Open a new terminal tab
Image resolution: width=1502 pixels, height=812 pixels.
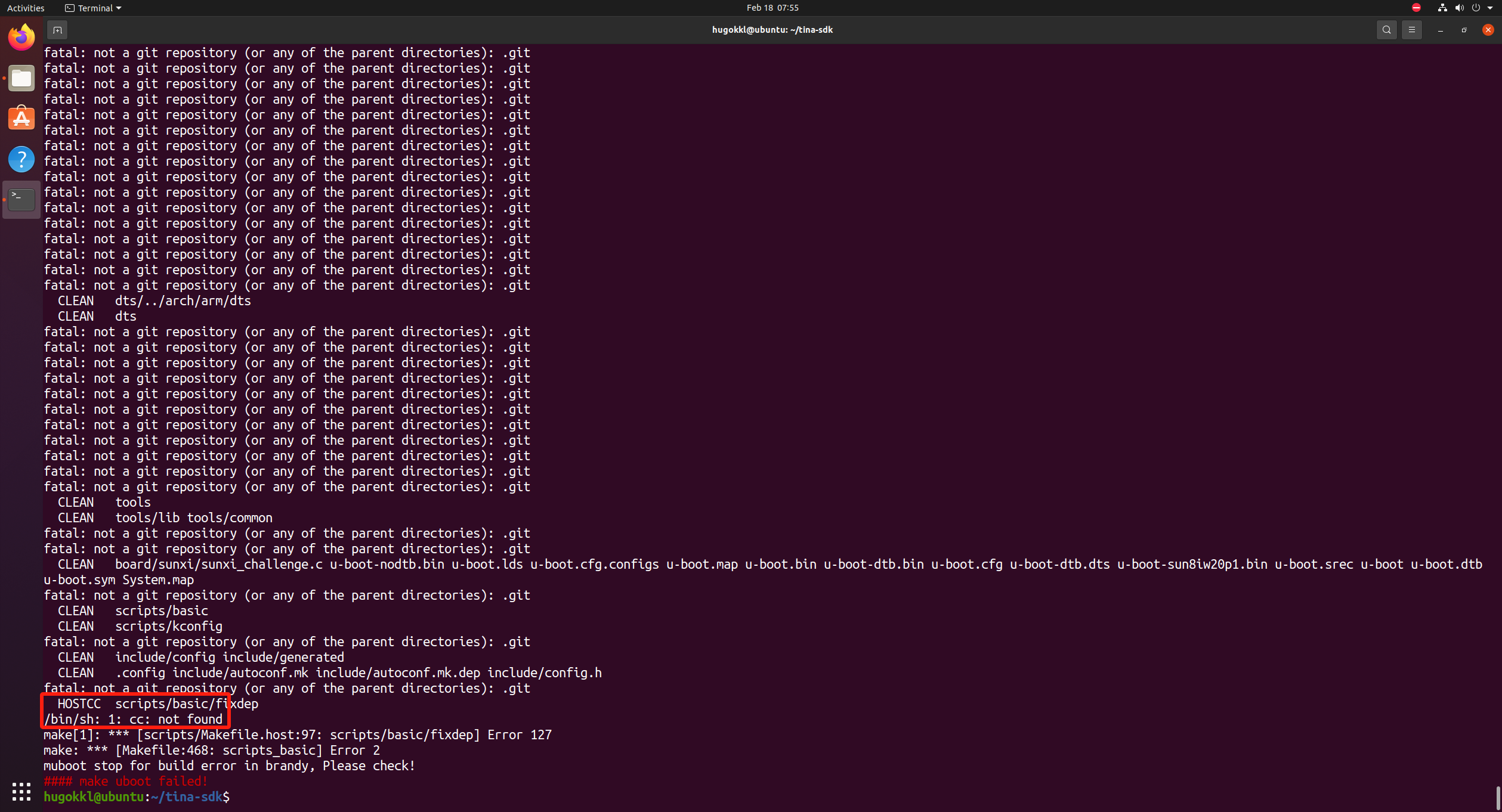[57, 30]
